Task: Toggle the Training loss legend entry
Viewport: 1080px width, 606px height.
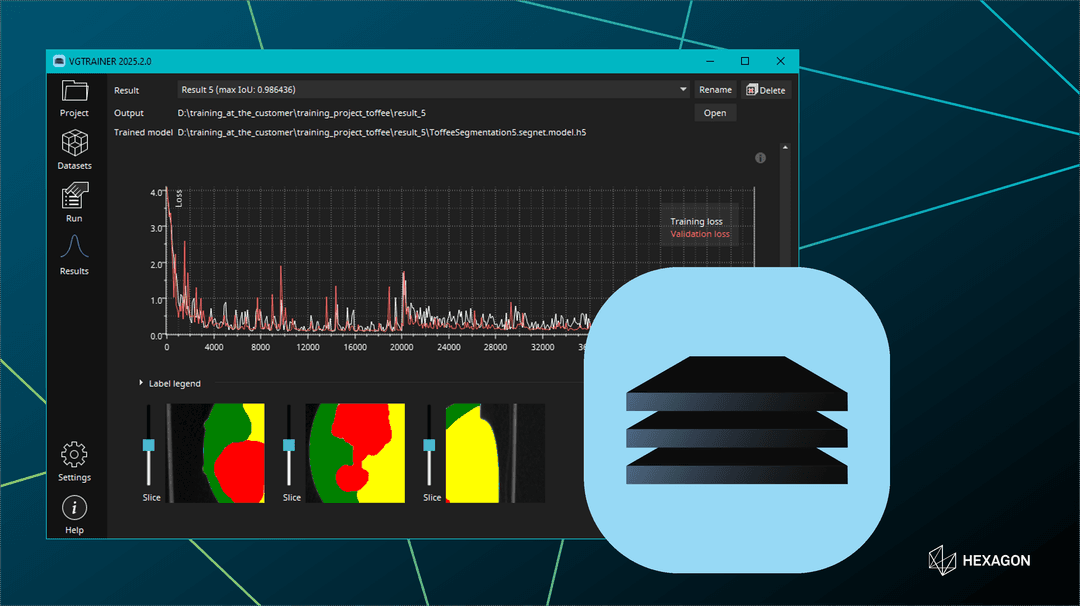Action: [x=698, y=222]
